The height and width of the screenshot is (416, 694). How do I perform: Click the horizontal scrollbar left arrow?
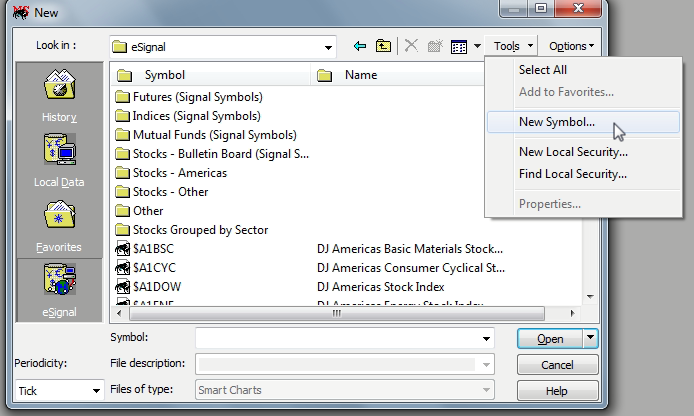coord(119,313)
